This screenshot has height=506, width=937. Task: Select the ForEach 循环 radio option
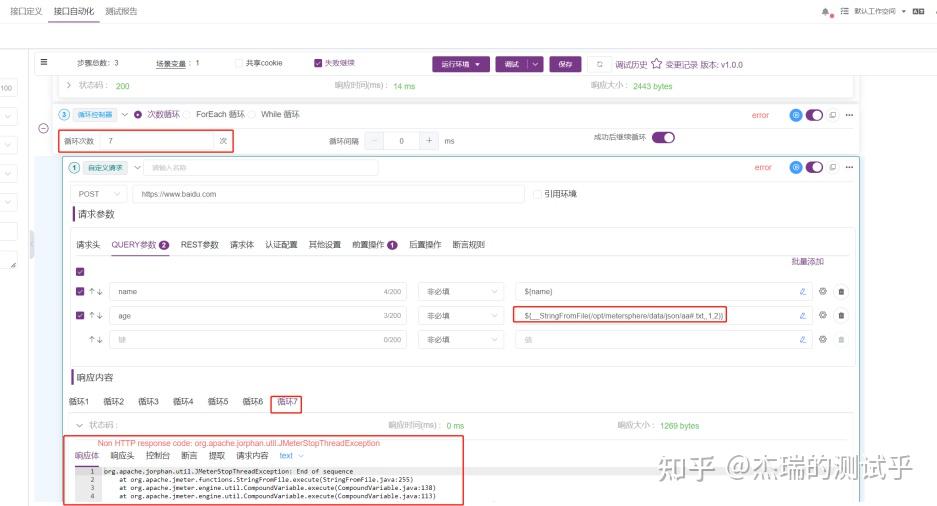point(187,114)
